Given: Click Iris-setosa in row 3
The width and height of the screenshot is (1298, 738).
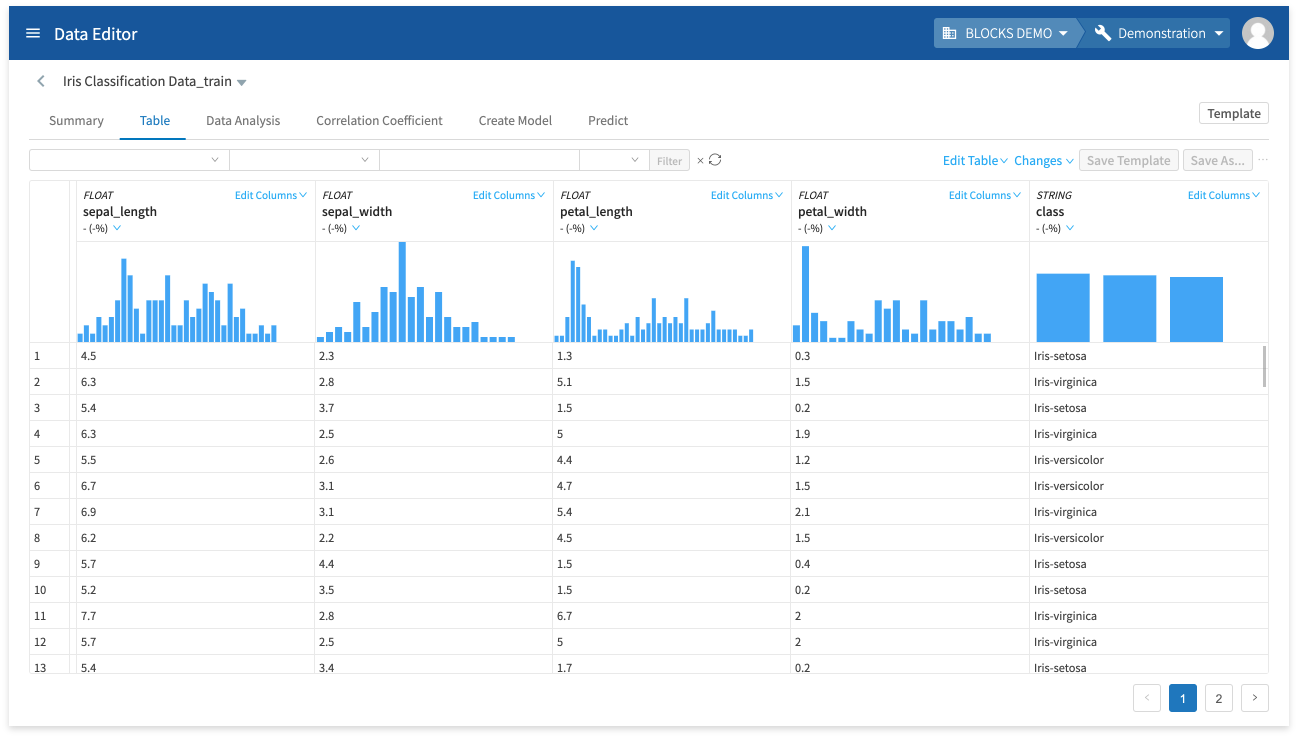Looking at the screenshot, I should [1060, 408].
